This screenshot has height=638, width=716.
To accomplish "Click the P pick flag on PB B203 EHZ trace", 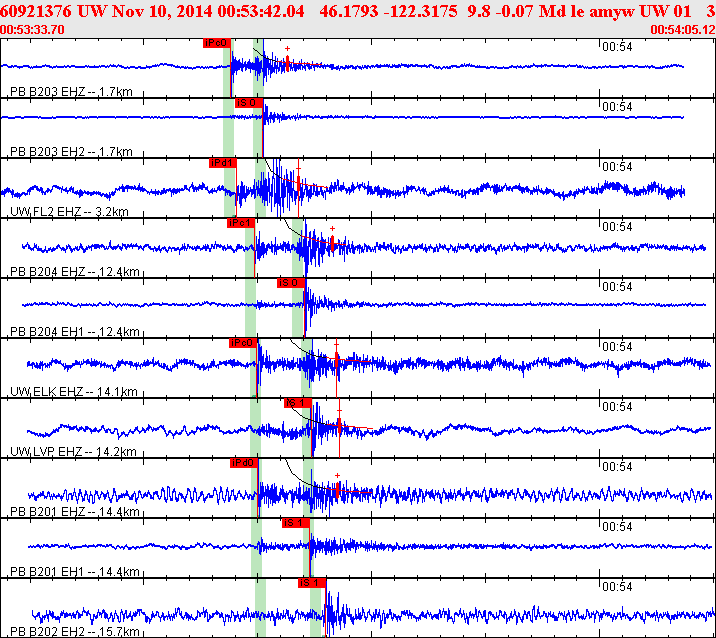I will tap(216, 43).
